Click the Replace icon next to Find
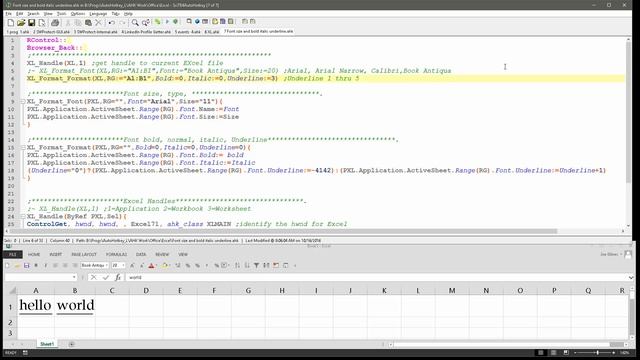Screen dimensions: 640x360 point(145,23)
